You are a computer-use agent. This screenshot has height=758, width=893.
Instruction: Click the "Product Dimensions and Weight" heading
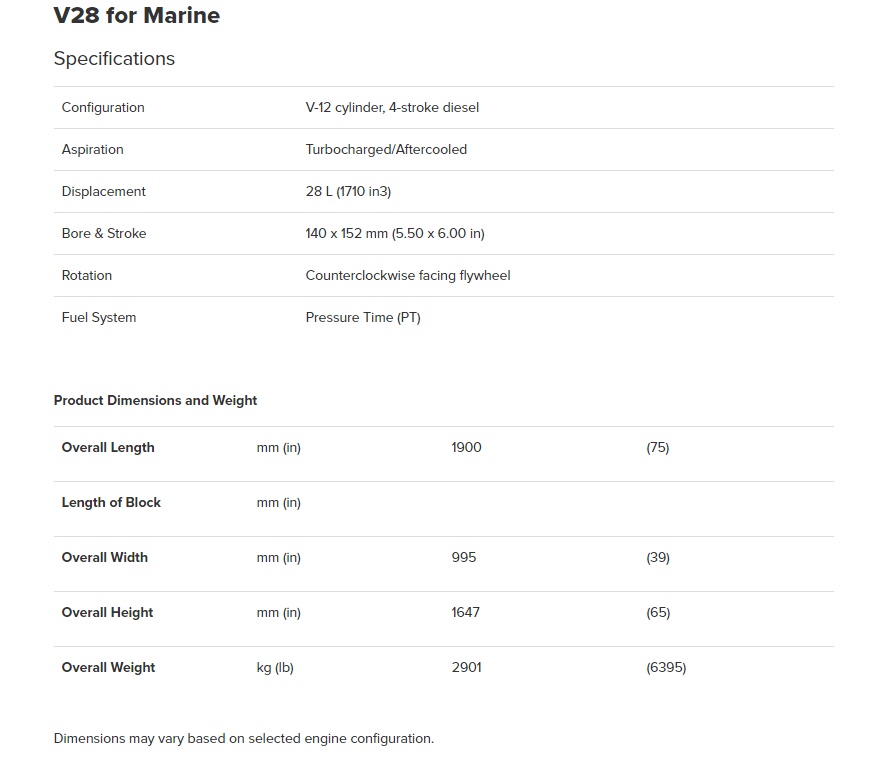coord(155,401)
